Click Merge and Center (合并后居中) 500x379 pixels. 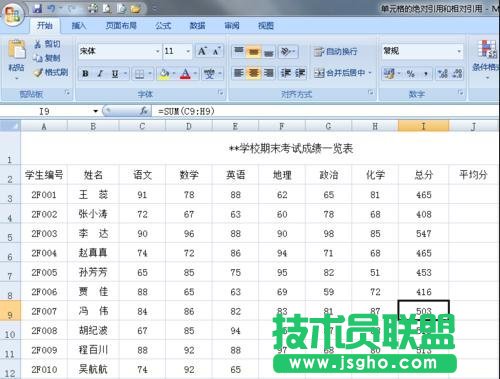coord(339,73)
